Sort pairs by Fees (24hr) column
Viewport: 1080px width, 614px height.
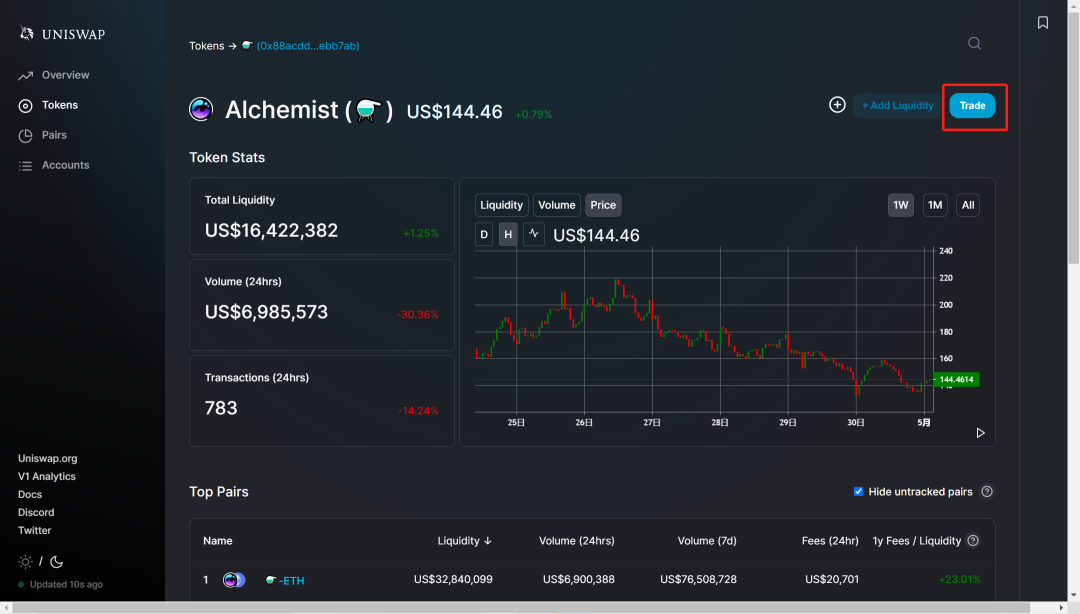tap(830, 541)
